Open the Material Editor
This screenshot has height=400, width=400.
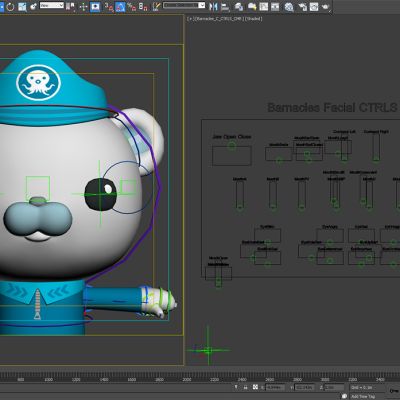289,6
